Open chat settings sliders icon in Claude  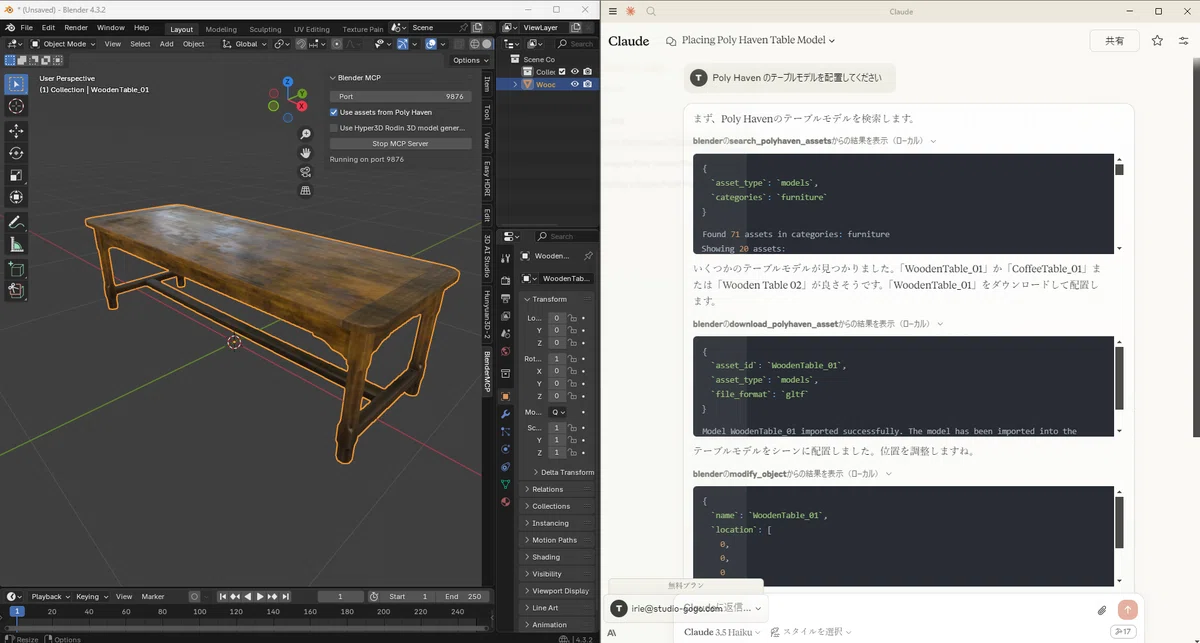coord(1184,41)
